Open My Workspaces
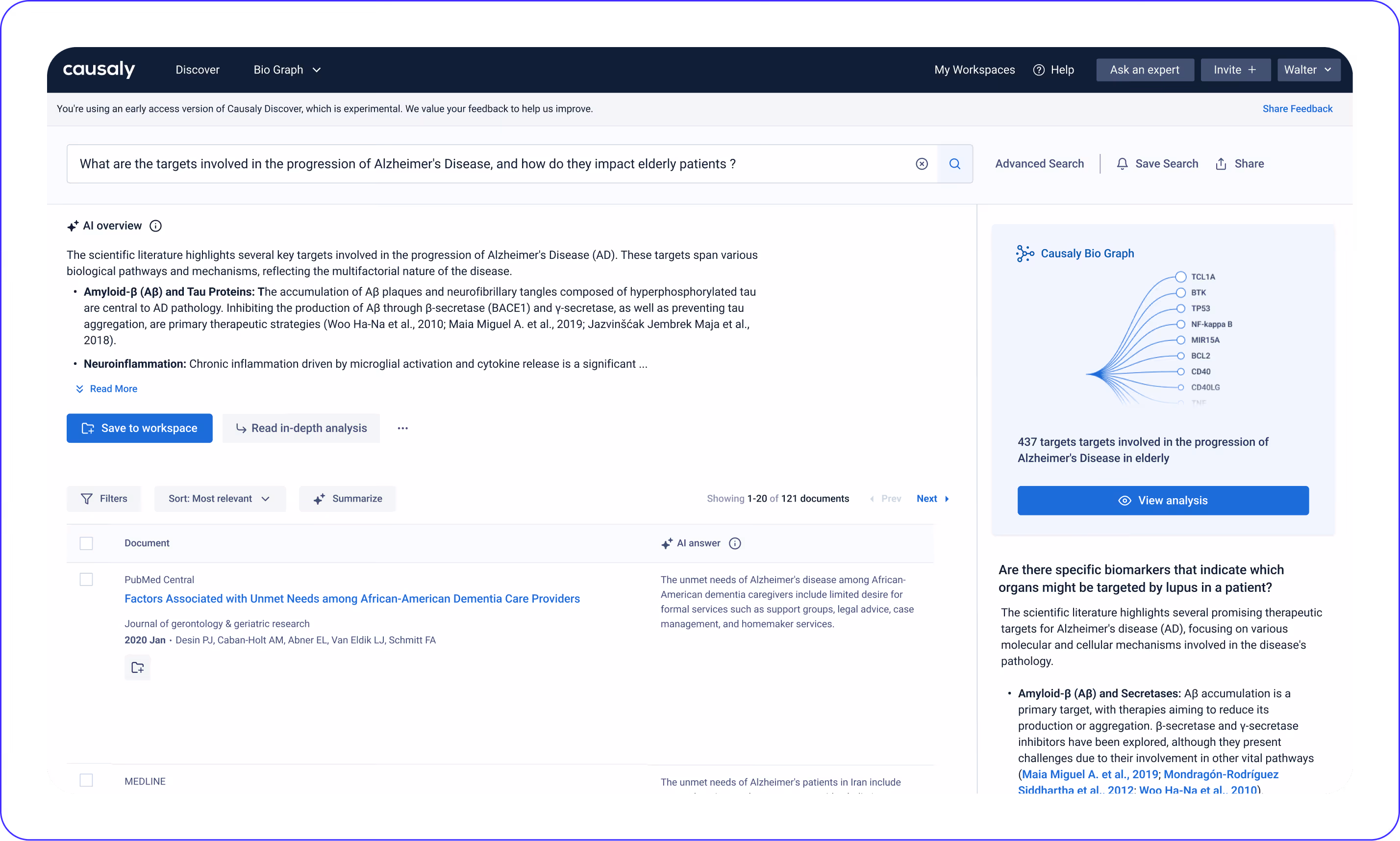 pyautogui.click(x=974, y=70)
